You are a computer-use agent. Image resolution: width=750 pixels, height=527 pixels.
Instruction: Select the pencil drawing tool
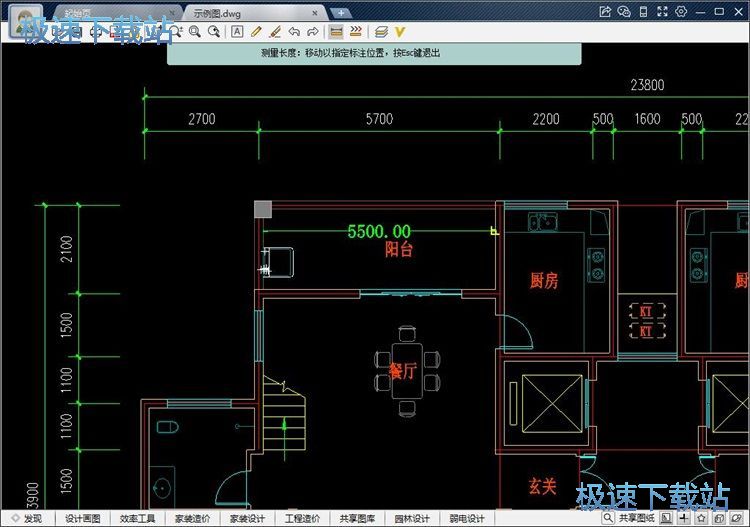pyautogui.click(x=256, y=32)
